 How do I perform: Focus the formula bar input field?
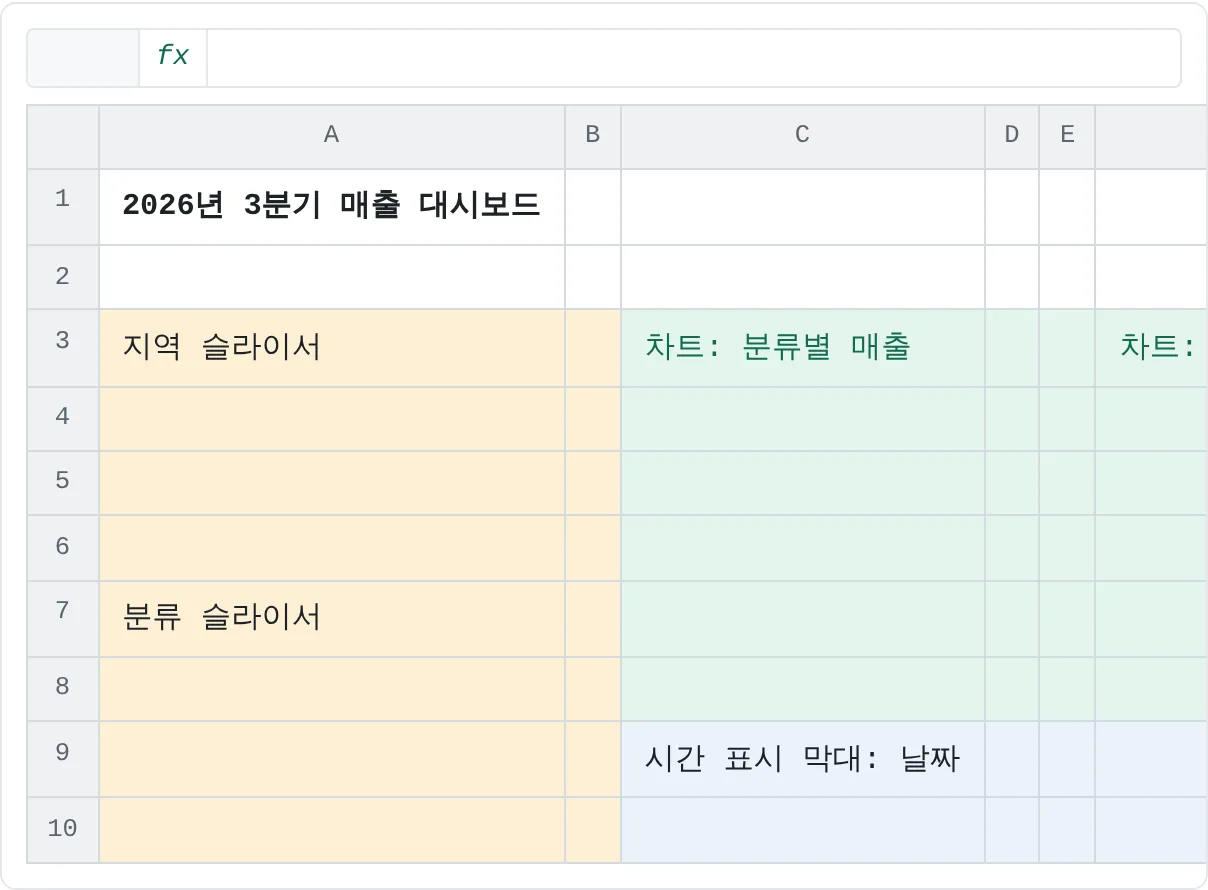pos(694,57)
